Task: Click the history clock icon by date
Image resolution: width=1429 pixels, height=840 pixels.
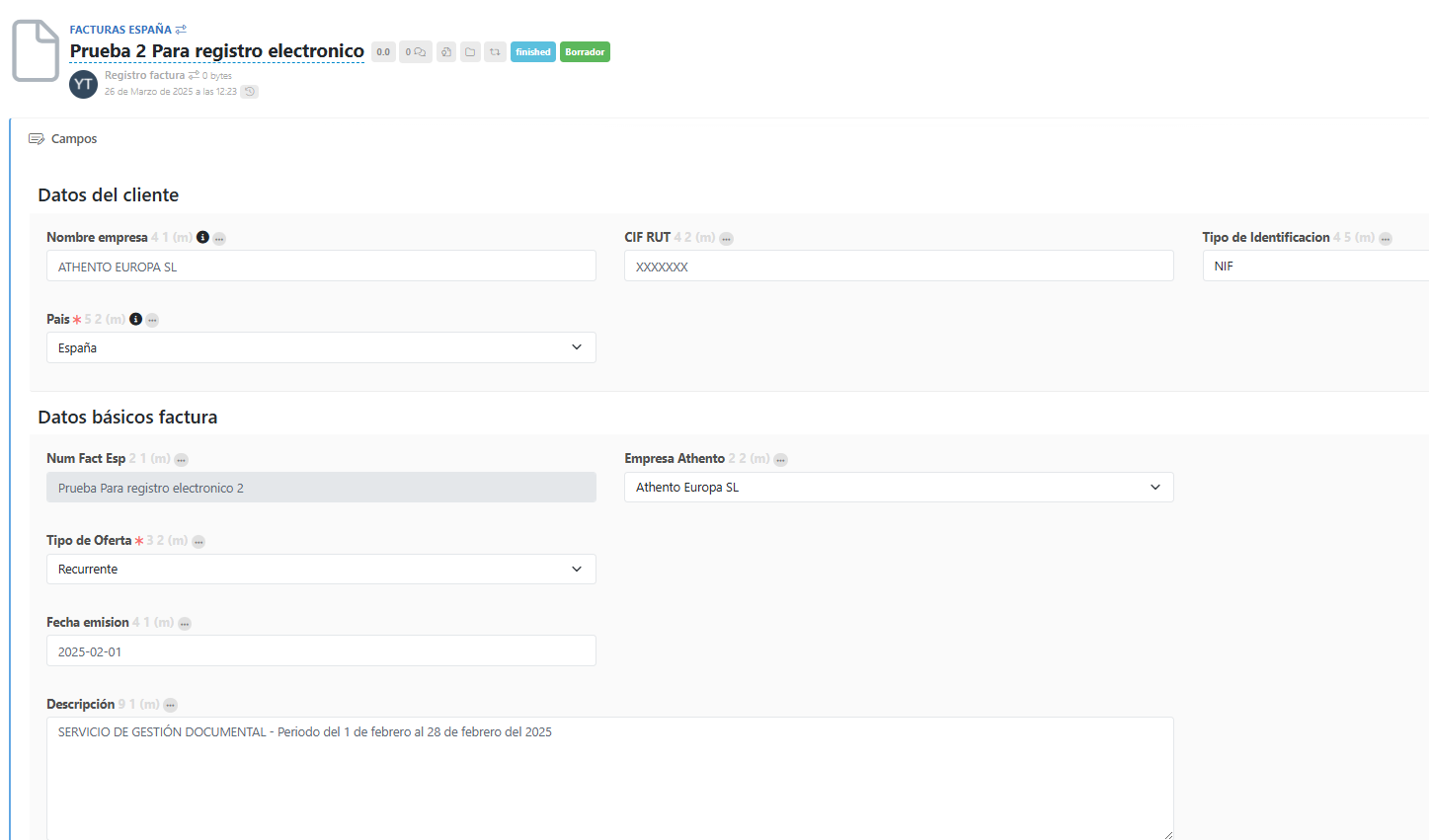Action: (x=250, y=92)
